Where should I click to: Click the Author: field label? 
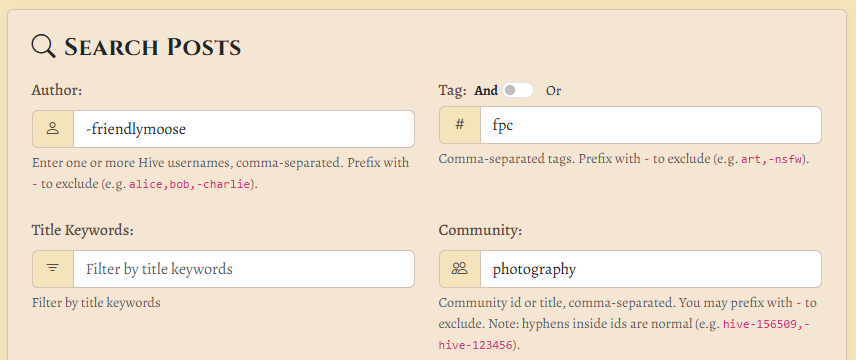(x=57, y=90)
